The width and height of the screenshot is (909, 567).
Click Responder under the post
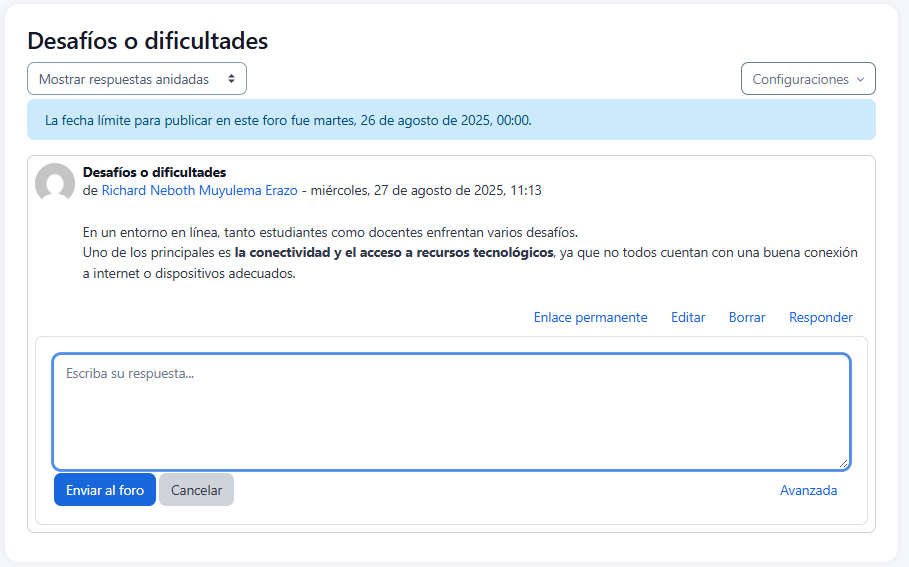820,317
